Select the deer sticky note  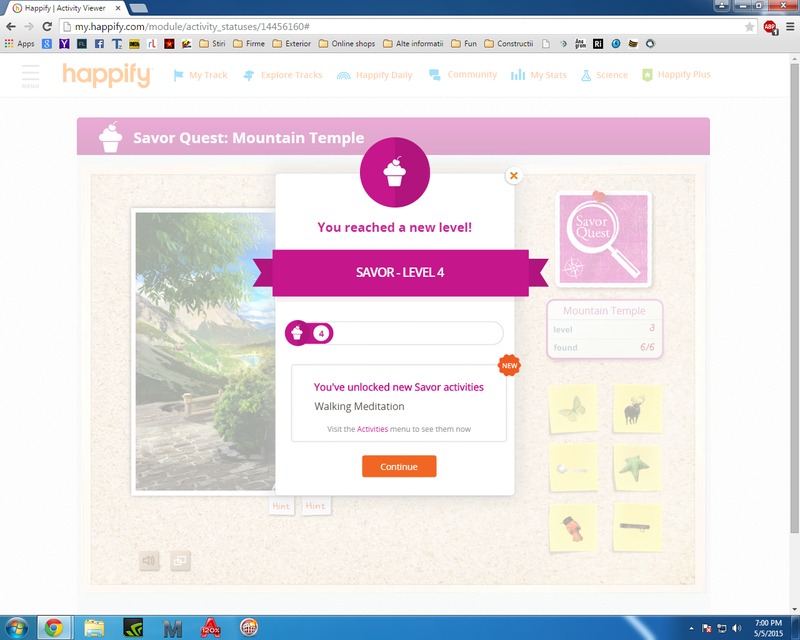637,409
